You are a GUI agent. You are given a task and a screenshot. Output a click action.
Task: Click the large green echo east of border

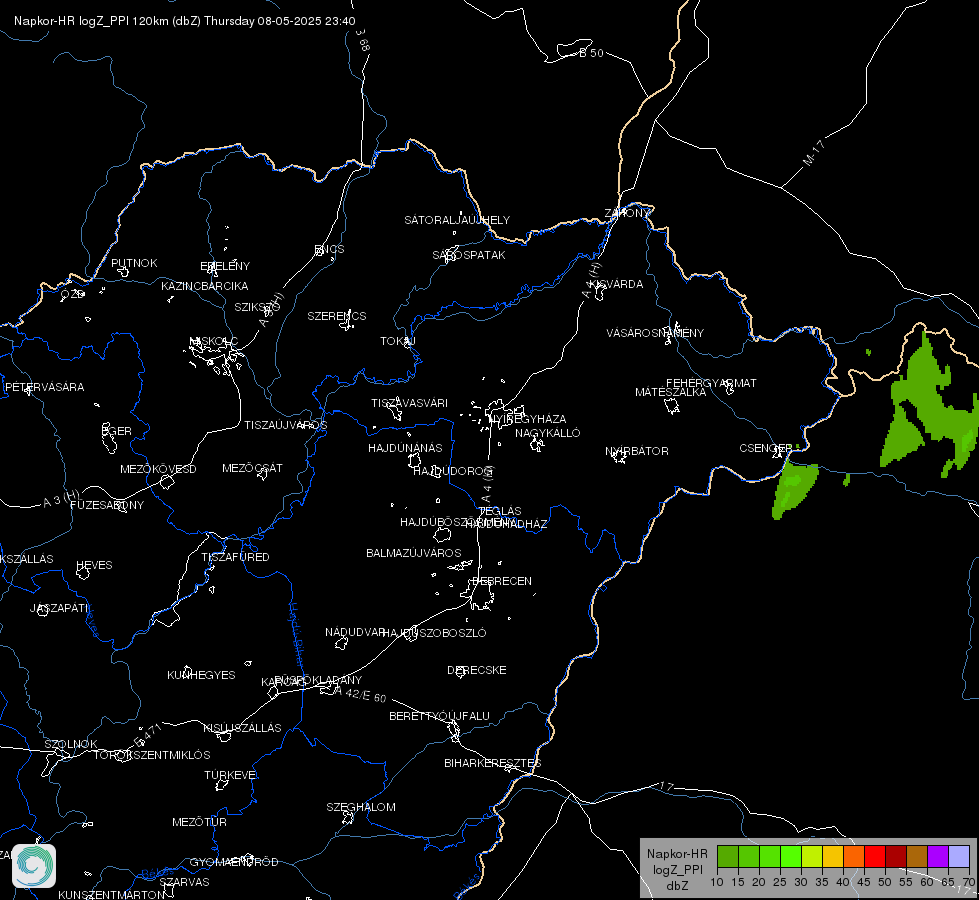point(927,406)
